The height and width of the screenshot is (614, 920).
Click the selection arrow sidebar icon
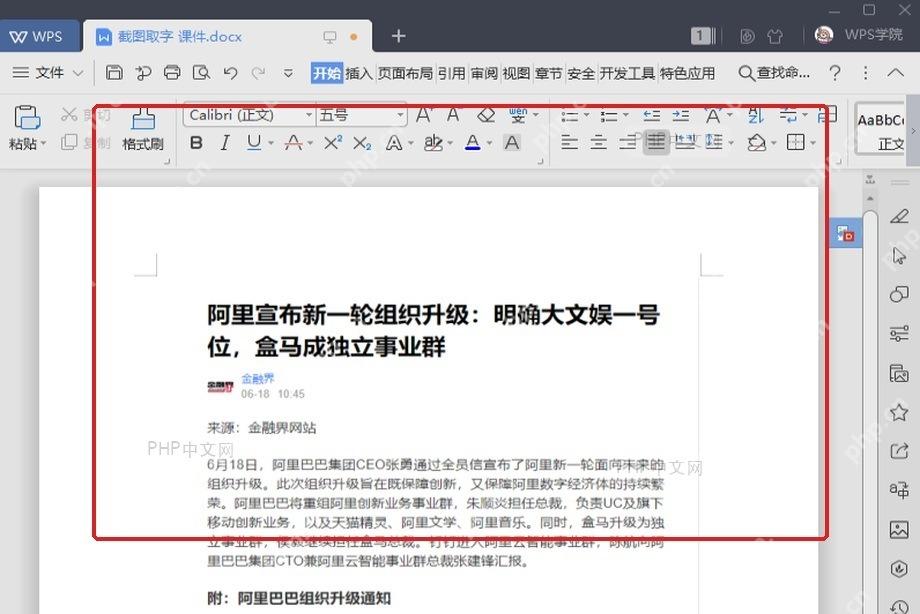tap(899, 255)
